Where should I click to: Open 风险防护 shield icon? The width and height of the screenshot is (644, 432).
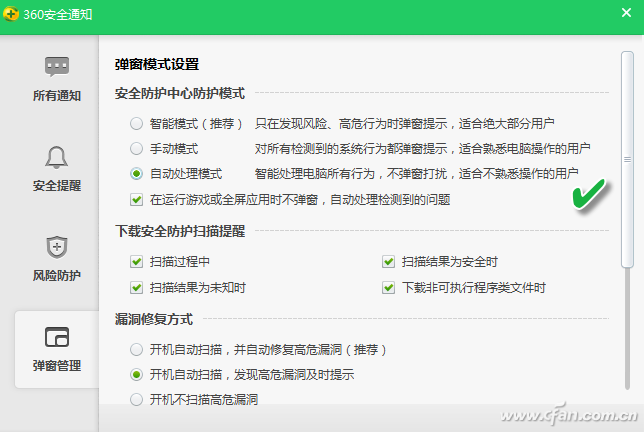tap(57, 247)
